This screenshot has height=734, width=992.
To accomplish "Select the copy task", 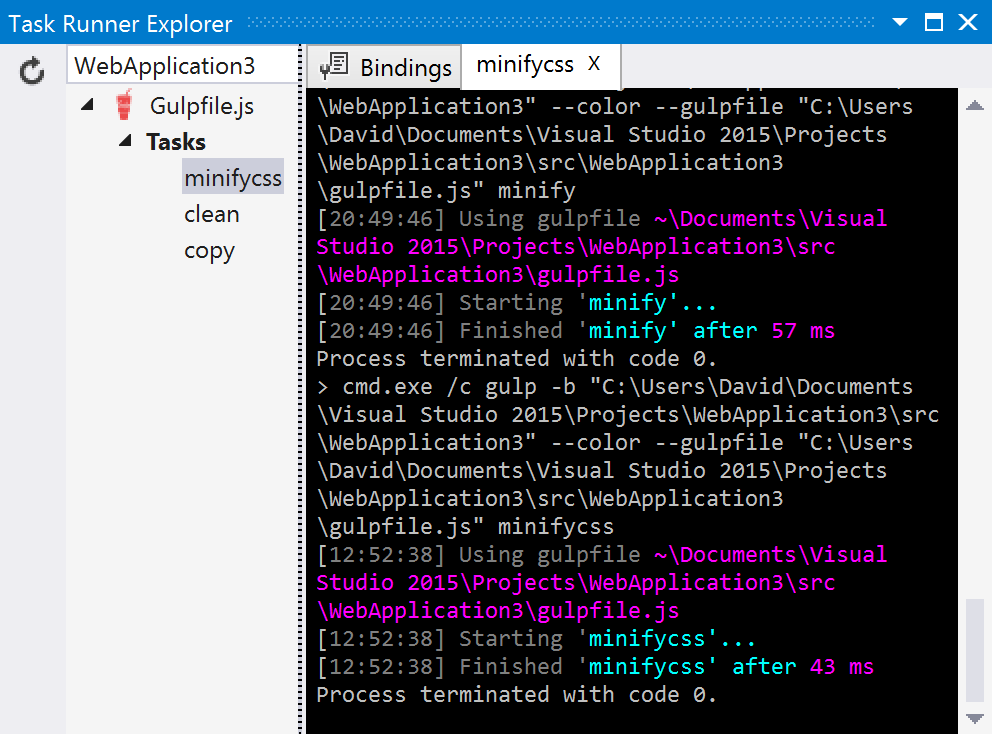I will point(209,251).
